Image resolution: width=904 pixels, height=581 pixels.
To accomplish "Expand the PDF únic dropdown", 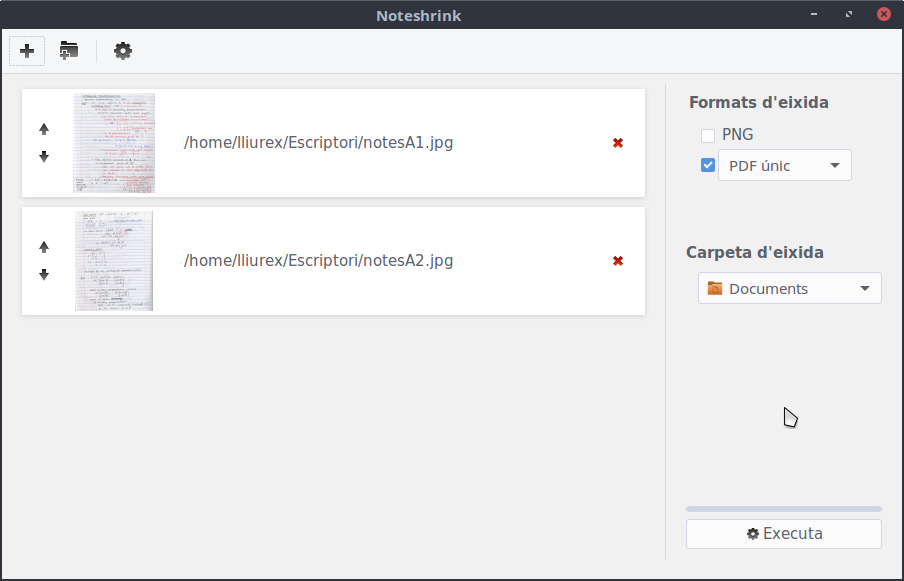I will (x=785, y=166).
